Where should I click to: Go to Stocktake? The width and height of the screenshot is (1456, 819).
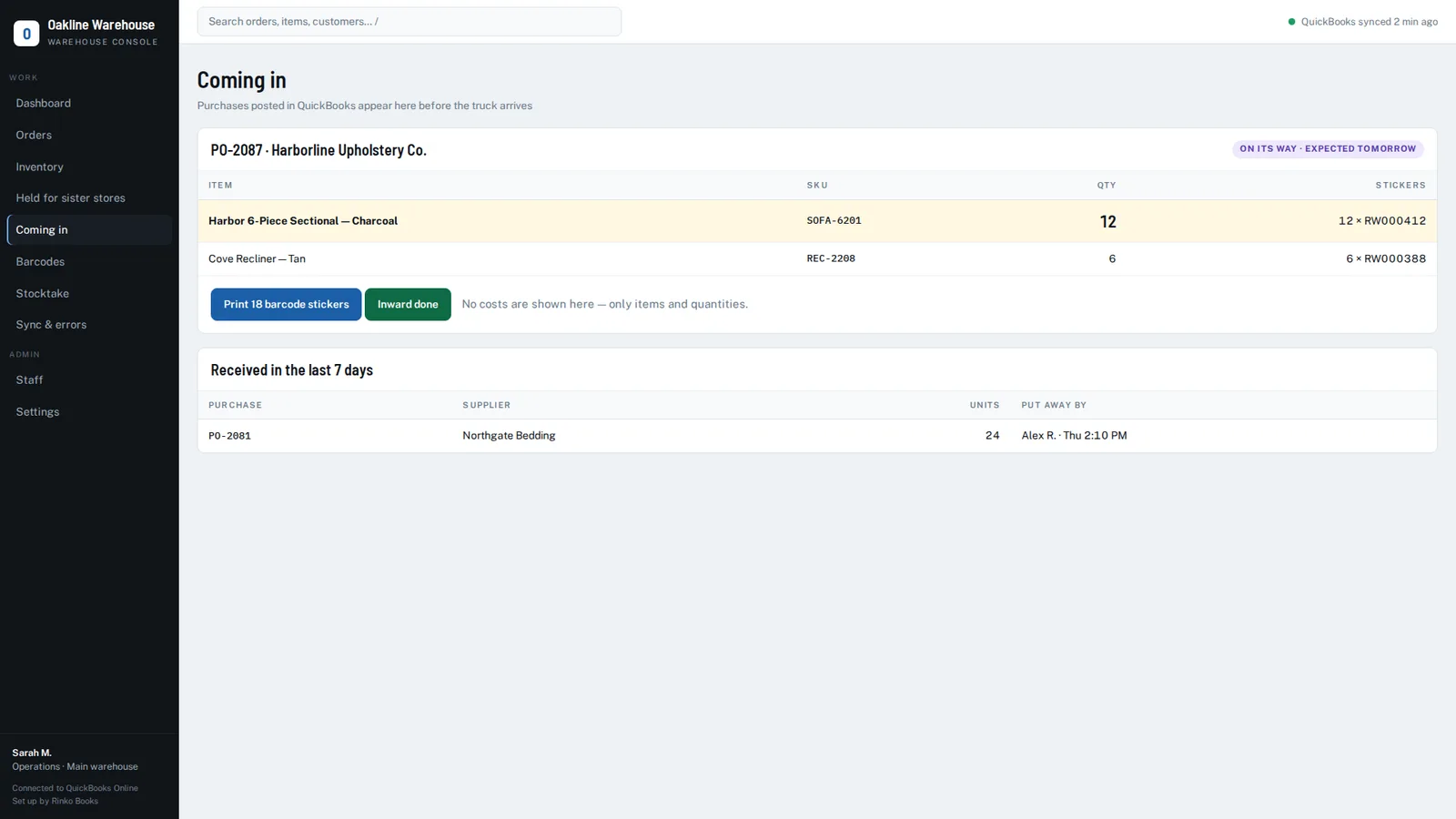(x=89, y=294)
